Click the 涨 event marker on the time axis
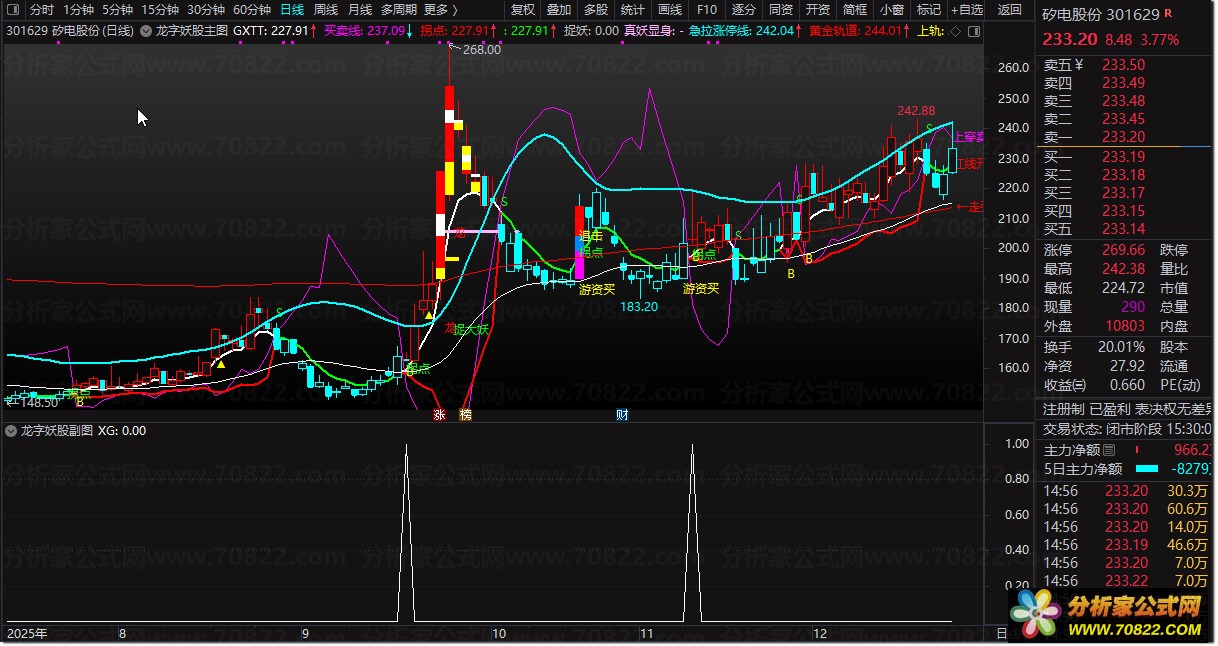Image resolution: width=1218 pixels, height=646 pixels. pos(438,414)
